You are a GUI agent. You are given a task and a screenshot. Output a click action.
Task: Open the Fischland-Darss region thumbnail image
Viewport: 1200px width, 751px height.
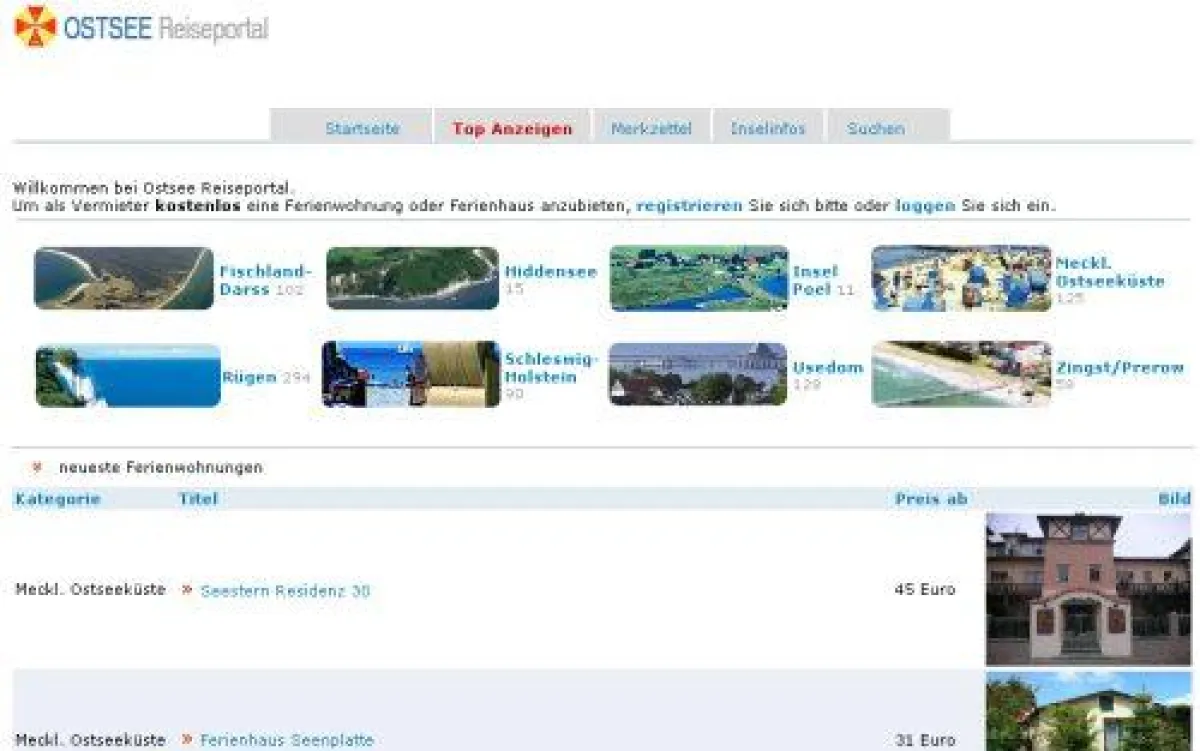pos(124,278)
